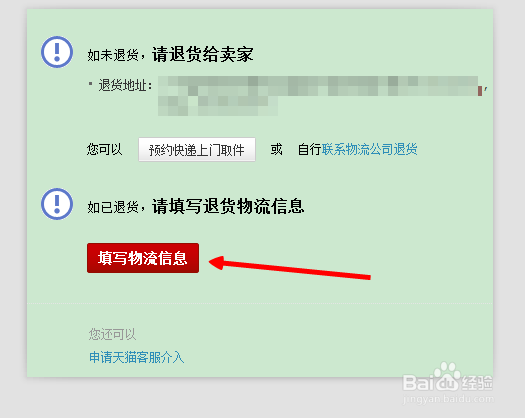
Task: Click the exclamation icon beside 如未退货
Action: (57, 52)
